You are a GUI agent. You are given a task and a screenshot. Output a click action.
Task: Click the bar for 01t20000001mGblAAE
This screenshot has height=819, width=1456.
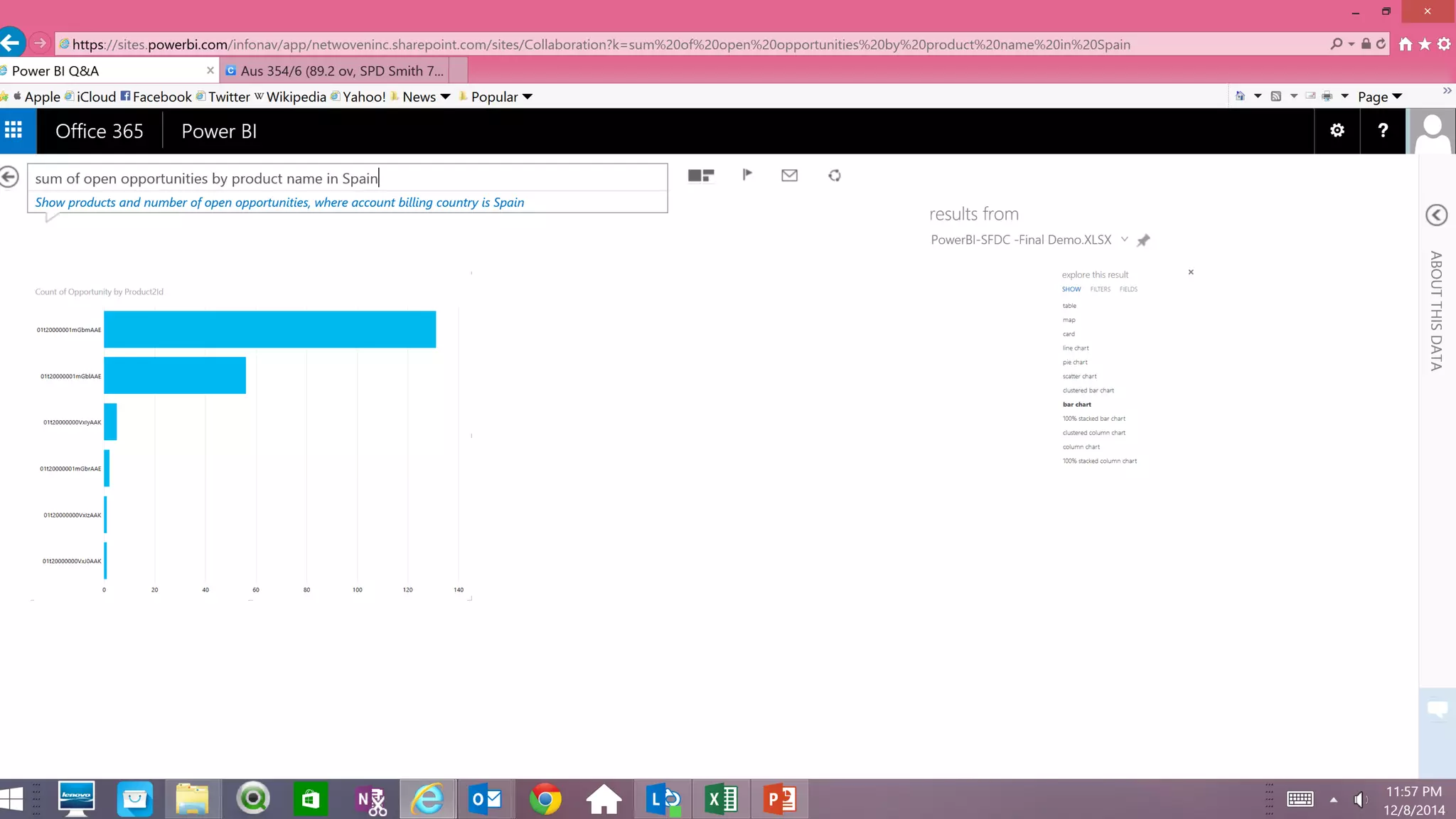175,375
